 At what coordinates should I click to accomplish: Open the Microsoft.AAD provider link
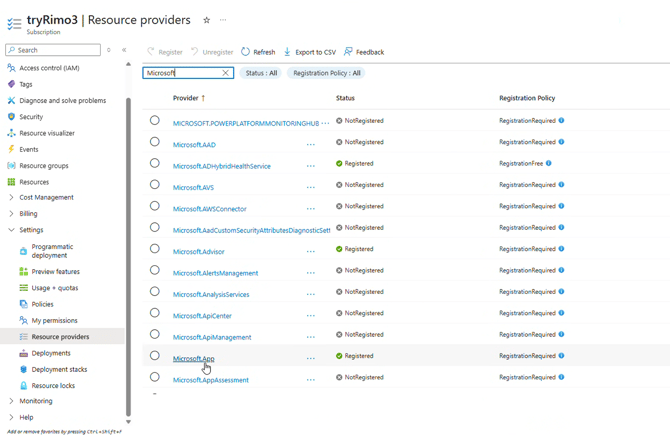(x=194, y=145)
